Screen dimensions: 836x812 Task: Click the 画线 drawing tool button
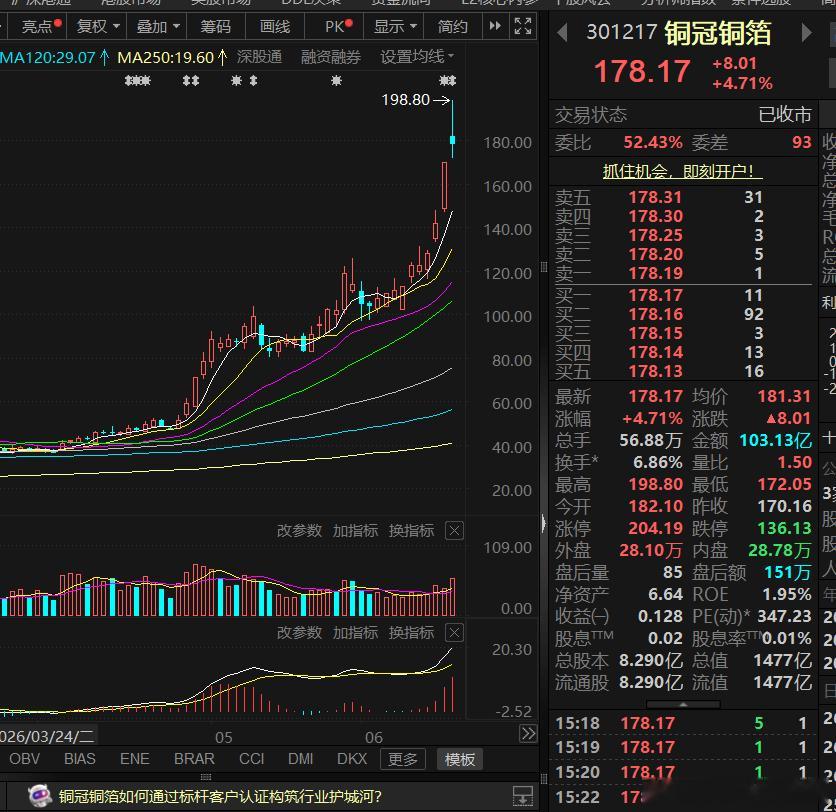pyautogui.click(x=275, y=26)
